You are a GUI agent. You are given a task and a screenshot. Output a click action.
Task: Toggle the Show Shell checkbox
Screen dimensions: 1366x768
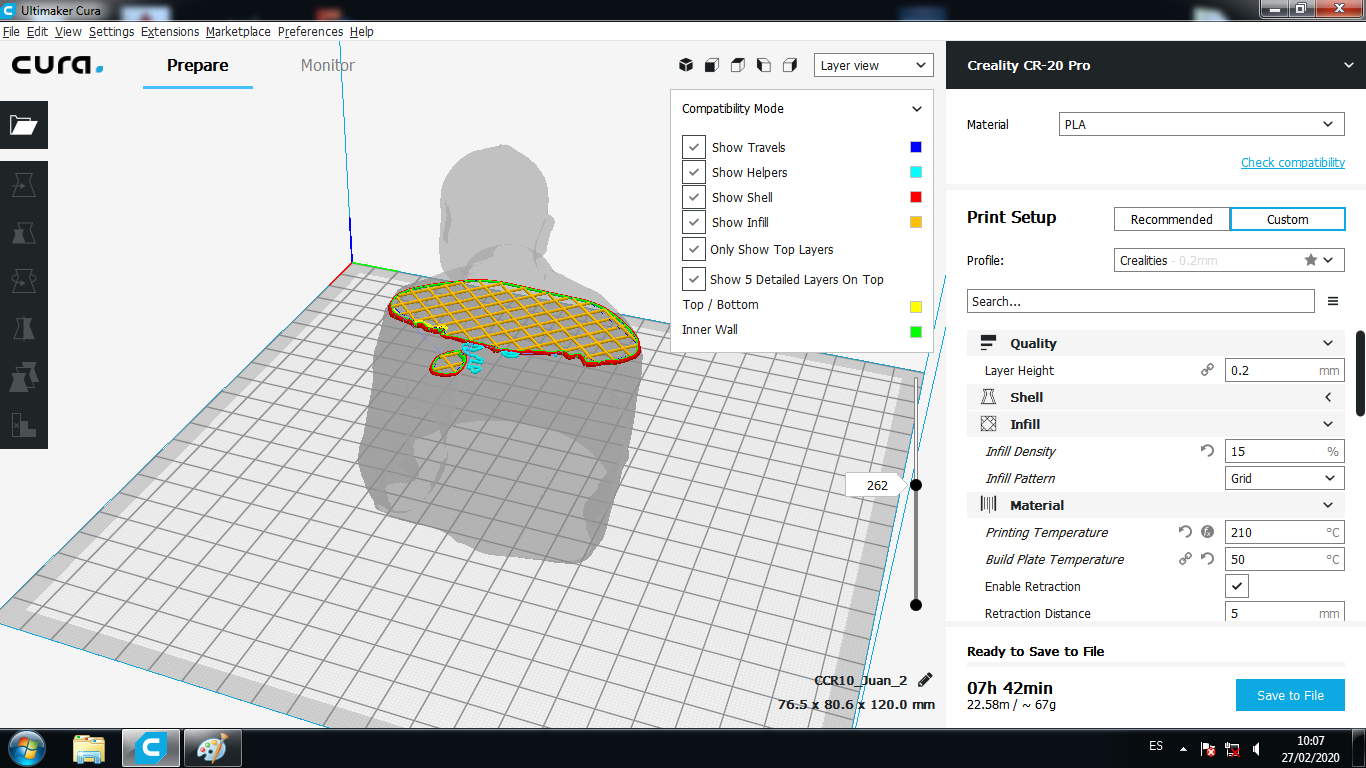(694, 197)
